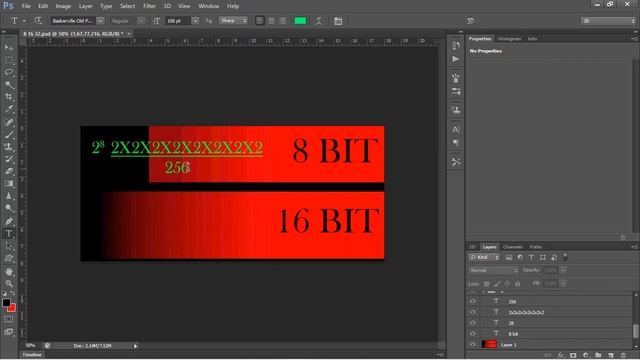The height and width of the screenshot is (360, 640).
Task: Hide the 8 bit text layer
Action: click(473, 333)
